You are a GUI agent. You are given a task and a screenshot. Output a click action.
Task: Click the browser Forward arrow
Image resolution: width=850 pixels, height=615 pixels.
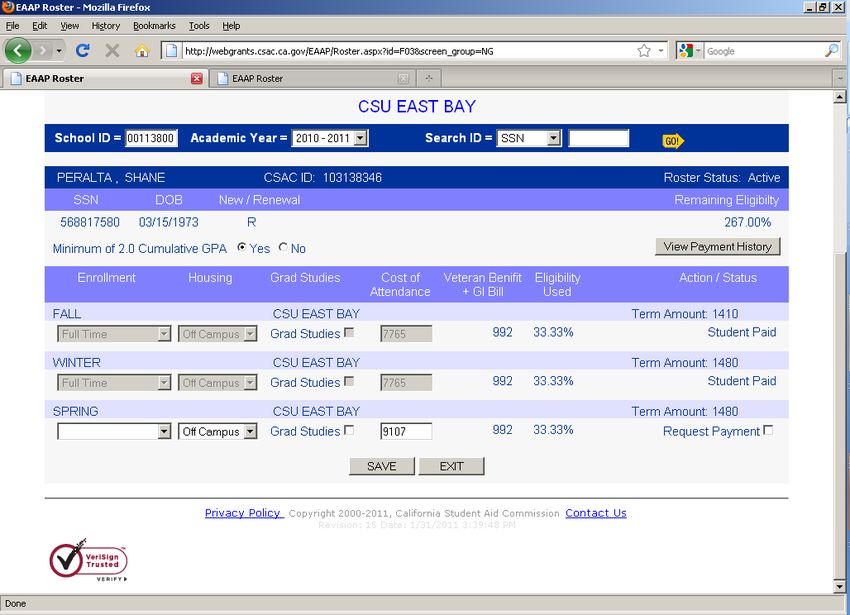(43, 51)
